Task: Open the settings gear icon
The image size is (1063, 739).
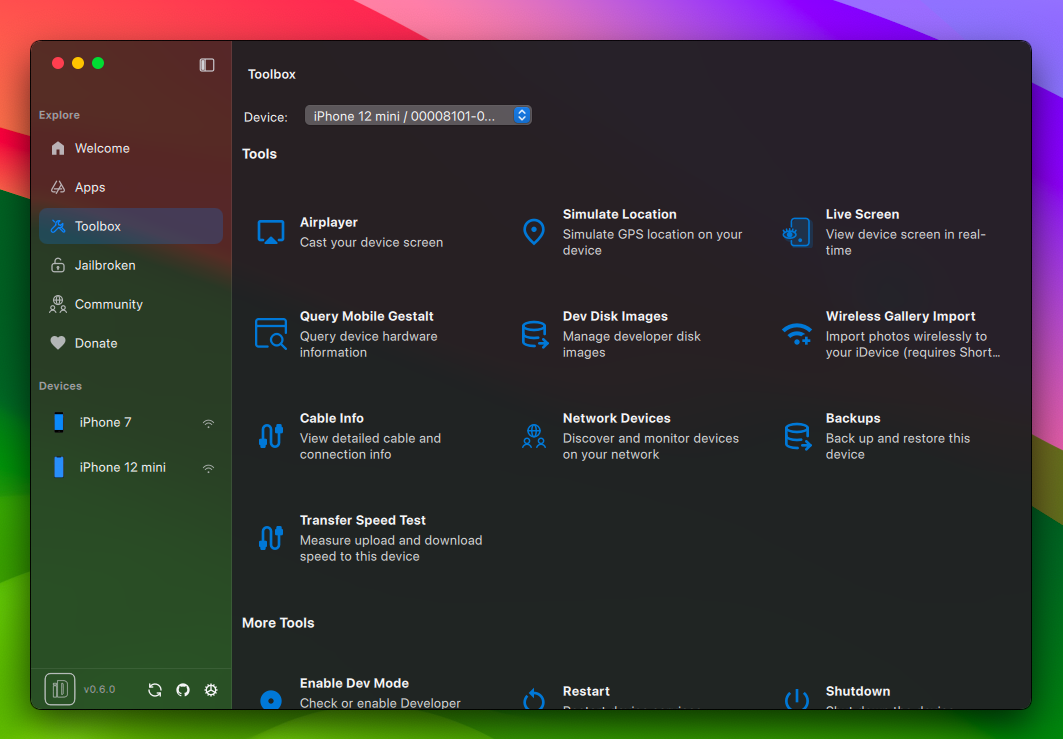Action: click(x=211, y=690)
